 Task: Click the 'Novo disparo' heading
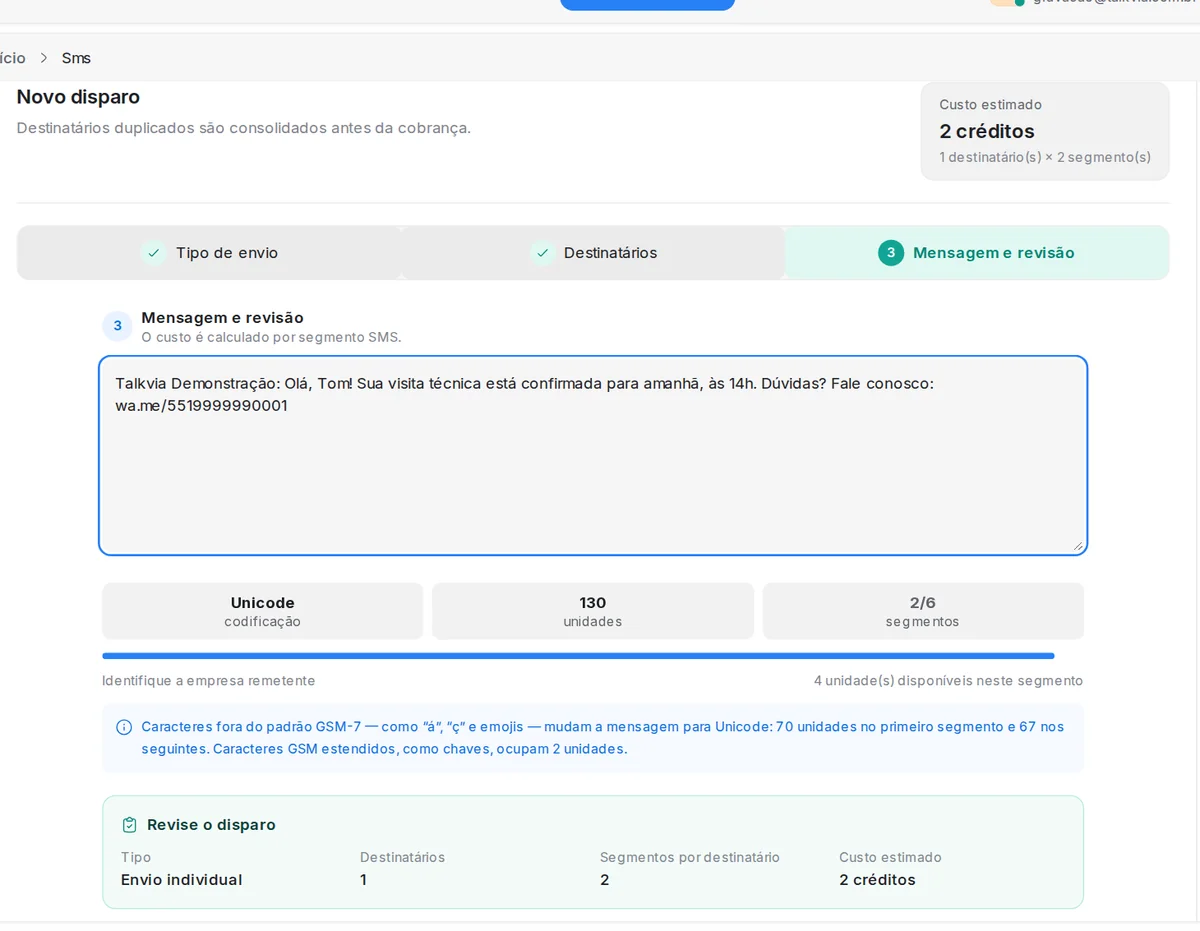click(x=78, y=97)
